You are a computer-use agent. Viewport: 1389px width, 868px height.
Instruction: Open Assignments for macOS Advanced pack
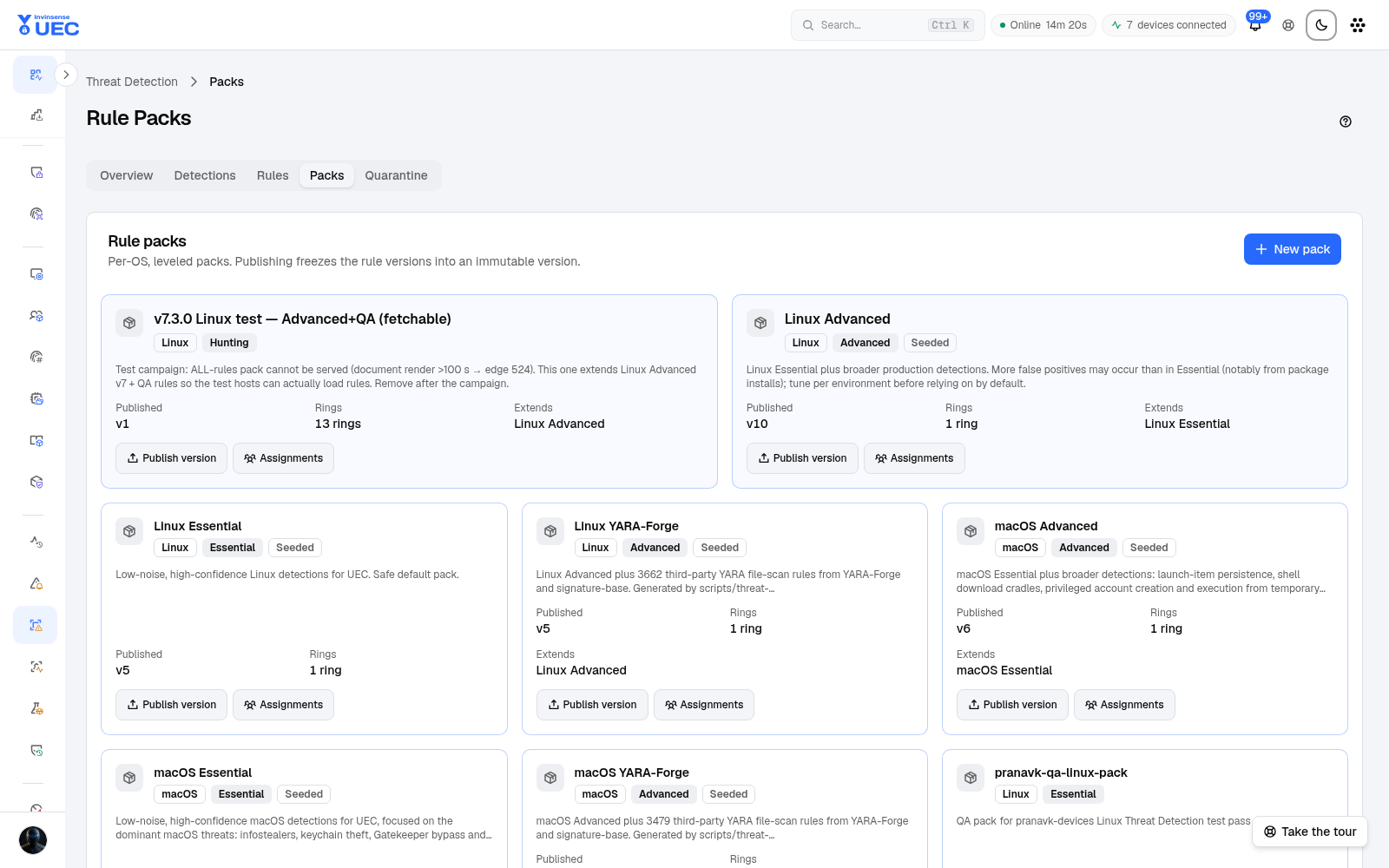tap(1124, 705)
